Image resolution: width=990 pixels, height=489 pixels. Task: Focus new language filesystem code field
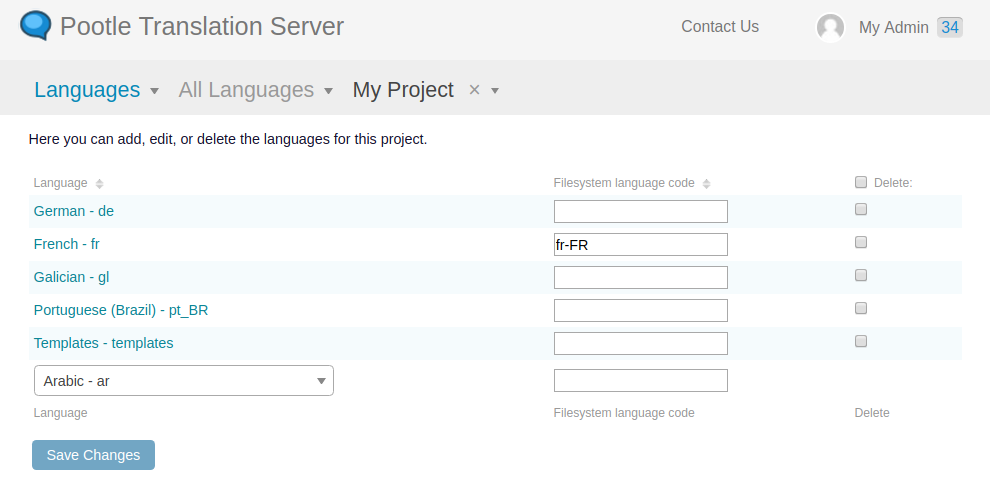click(x=641, y=380)
